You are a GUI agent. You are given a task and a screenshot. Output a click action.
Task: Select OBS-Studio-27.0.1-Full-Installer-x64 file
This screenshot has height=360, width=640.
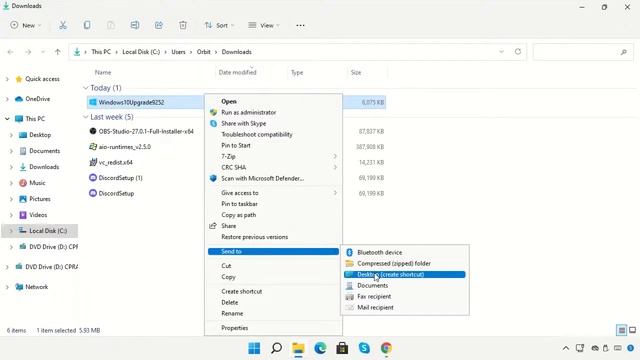click(146, 131)
